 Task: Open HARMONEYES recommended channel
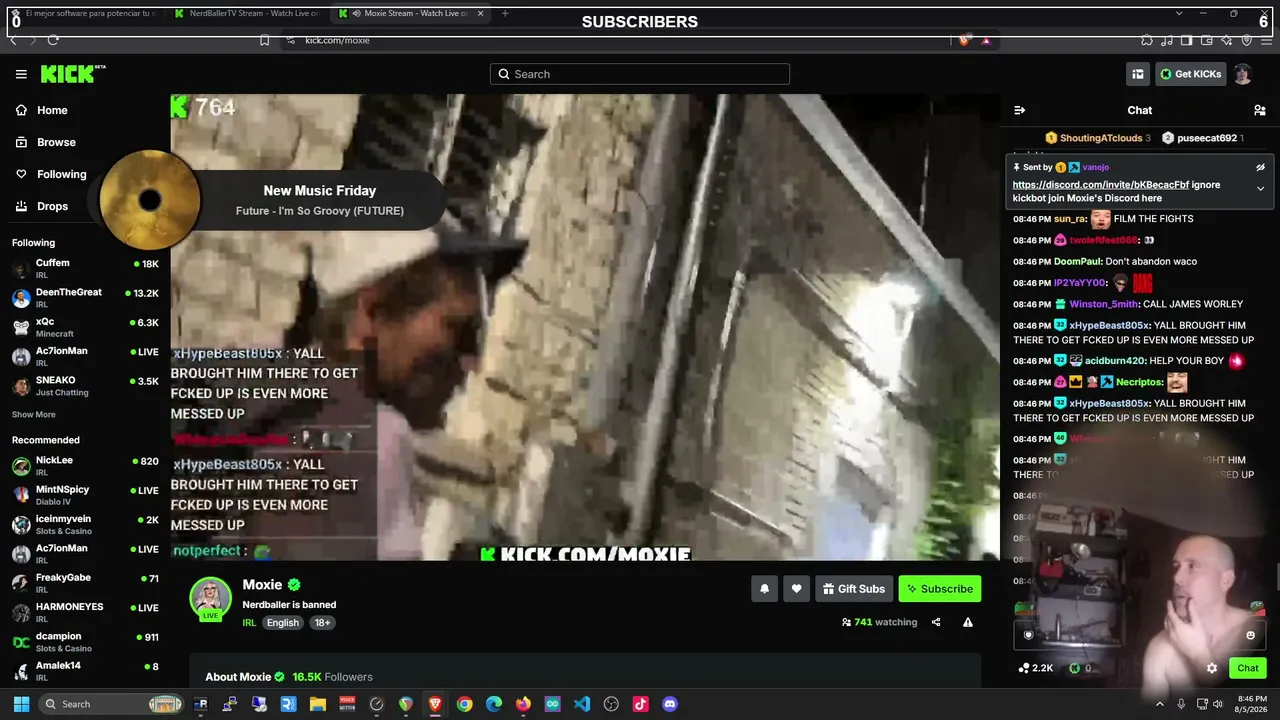(x=86, y=612)
